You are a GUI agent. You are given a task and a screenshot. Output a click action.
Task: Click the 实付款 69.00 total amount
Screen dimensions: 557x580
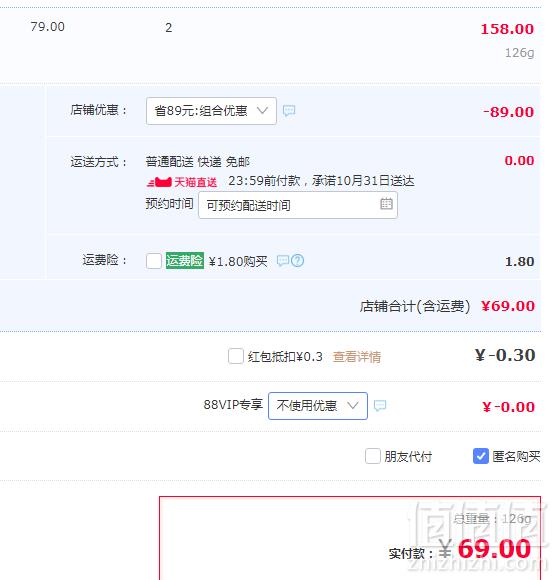[x=494, y=549]
